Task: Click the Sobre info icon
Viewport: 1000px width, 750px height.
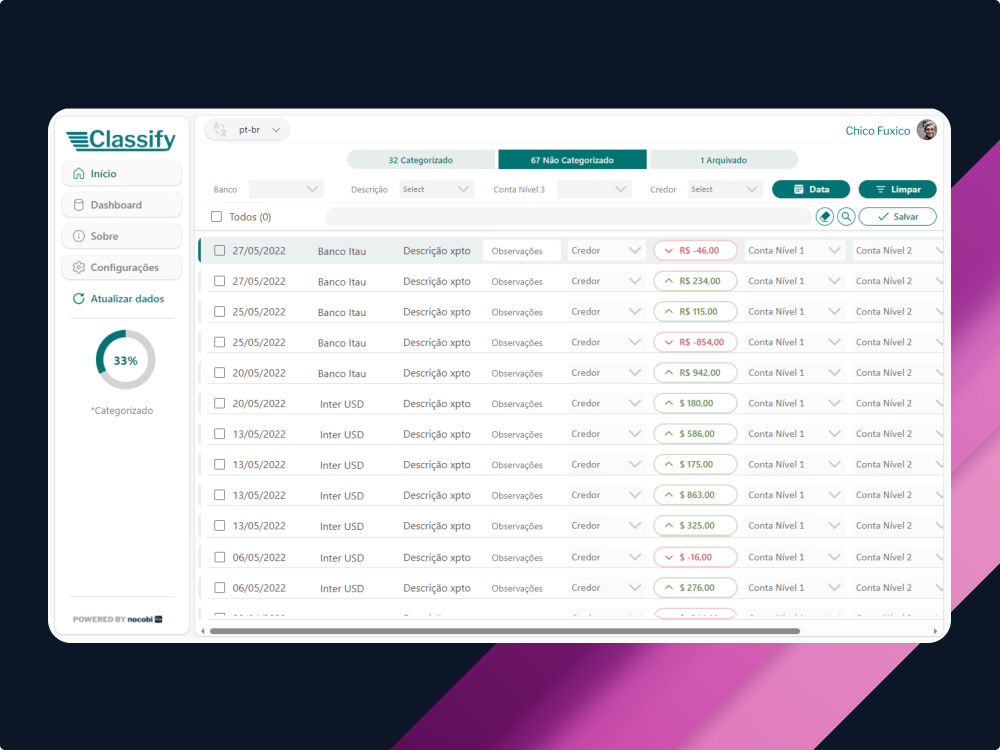Action: click(x=78, y=236)
